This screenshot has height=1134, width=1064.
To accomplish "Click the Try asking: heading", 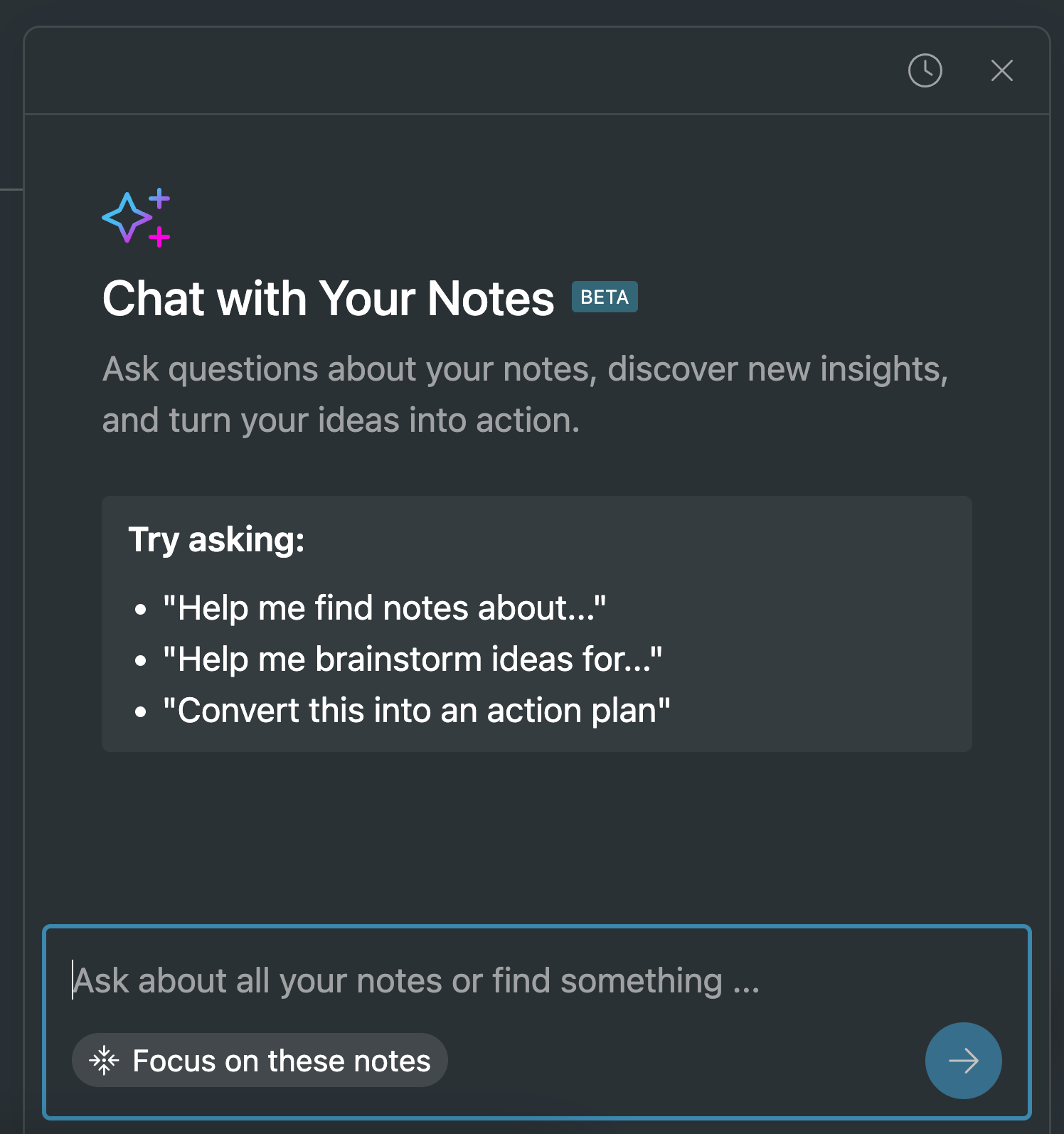I will point(216,539).
